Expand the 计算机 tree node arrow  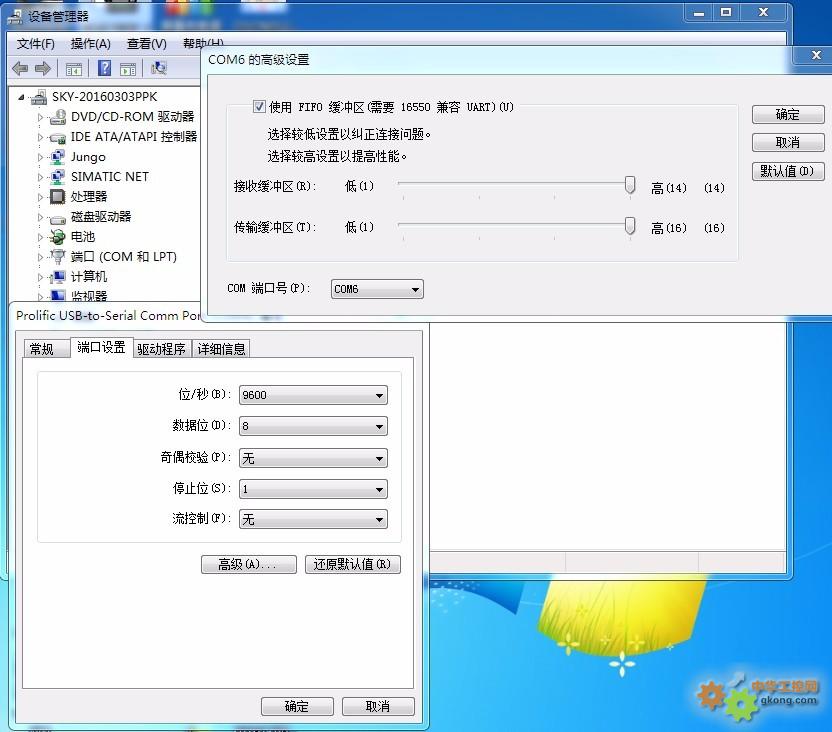[x=40, y=277]
